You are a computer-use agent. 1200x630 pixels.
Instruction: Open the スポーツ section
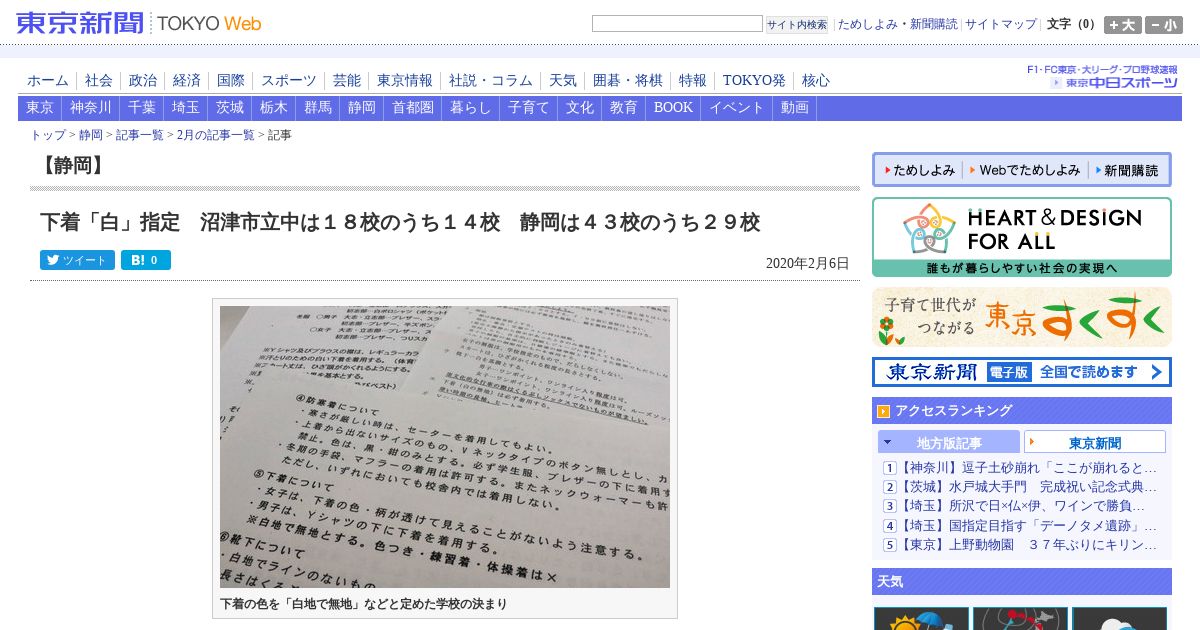point(289,80)
